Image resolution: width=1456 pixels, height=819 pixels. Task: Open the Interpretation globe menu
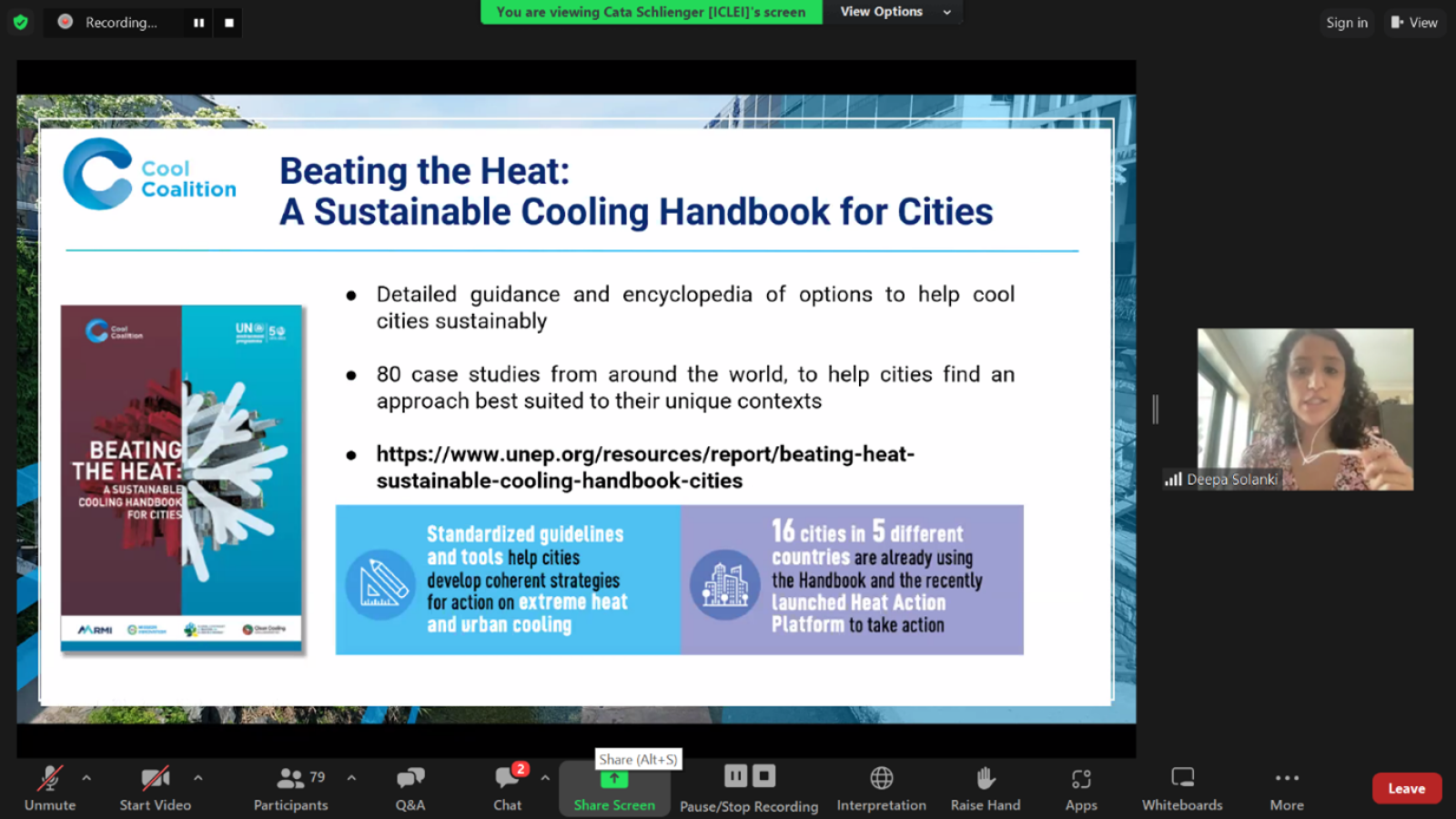(882, 788)
